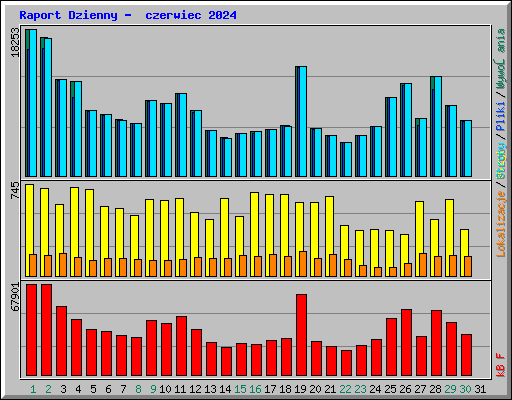512x400 pixels.
Task: Click the cyan hits bar for day 19
Action: 303,121
